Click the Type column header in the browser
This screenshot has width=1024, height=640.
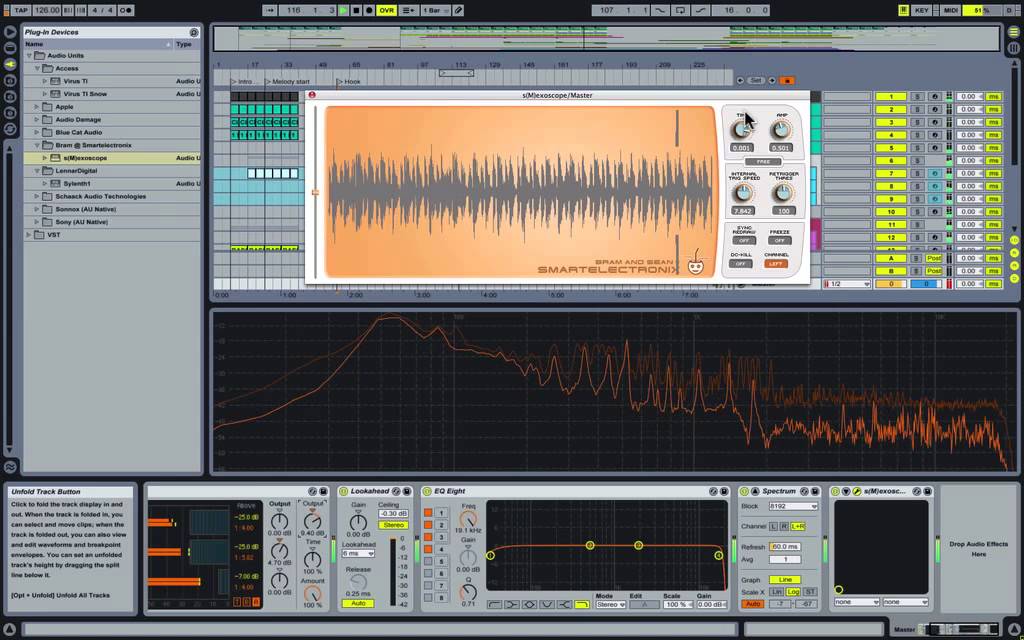click(187, 44)
